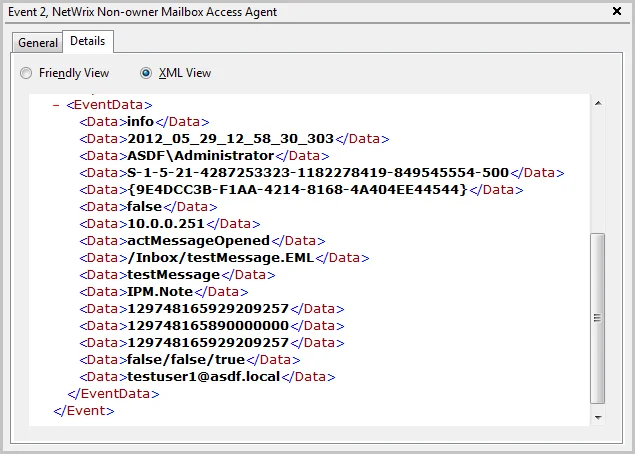This screenshot has width=635, height=455.
Task: Click the actMessageOpened value
Action: point(198,241)
